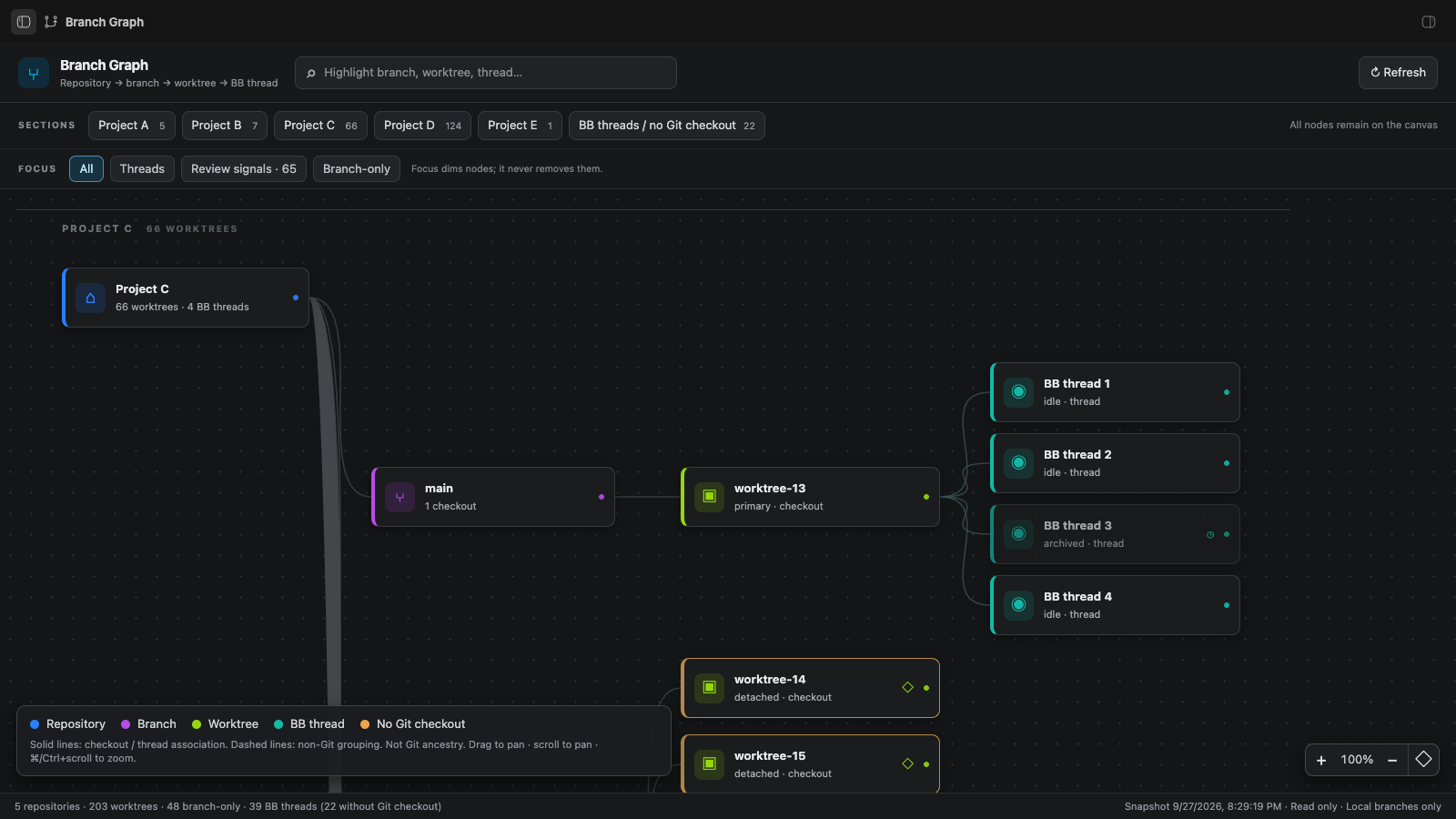Select the Threads focus filter
This screenshot has height=819, width=1456.
click(142, 169)
